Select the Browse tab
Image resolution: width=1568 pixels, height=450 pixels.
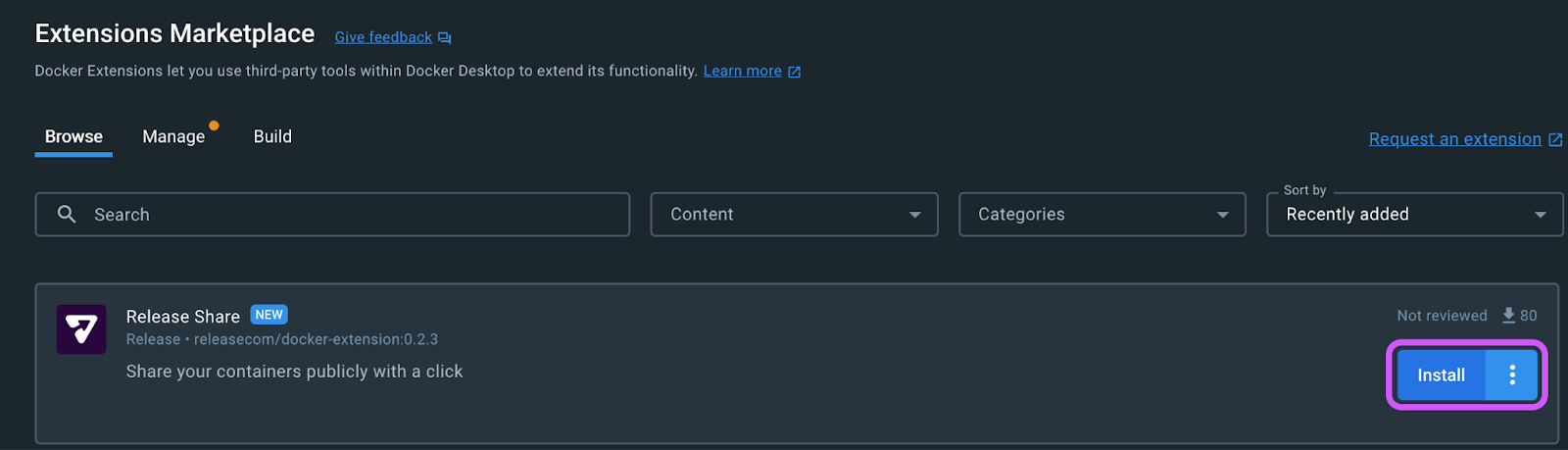coord(73,136)
